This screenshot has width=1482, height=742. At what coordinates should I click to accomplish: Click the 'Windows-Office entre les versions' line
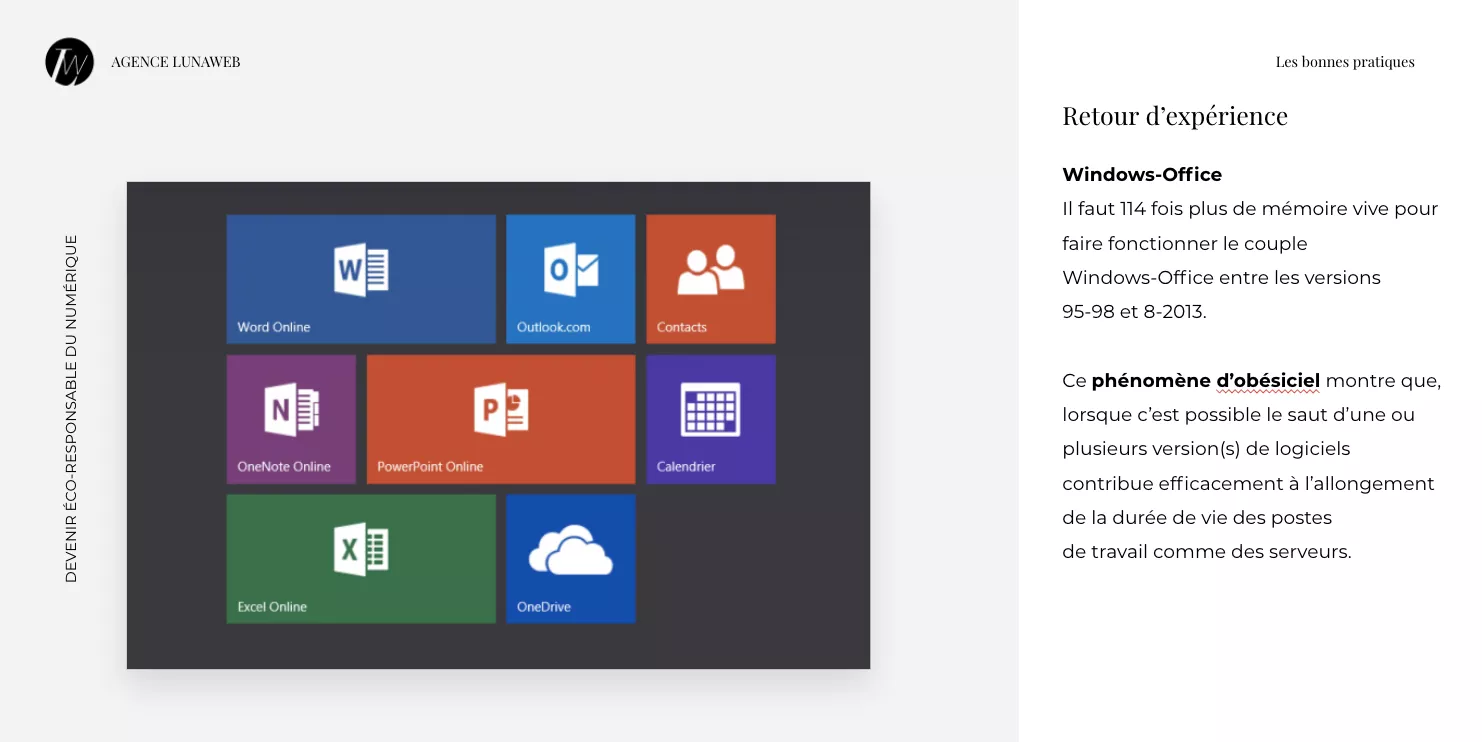pos(1221,277)
